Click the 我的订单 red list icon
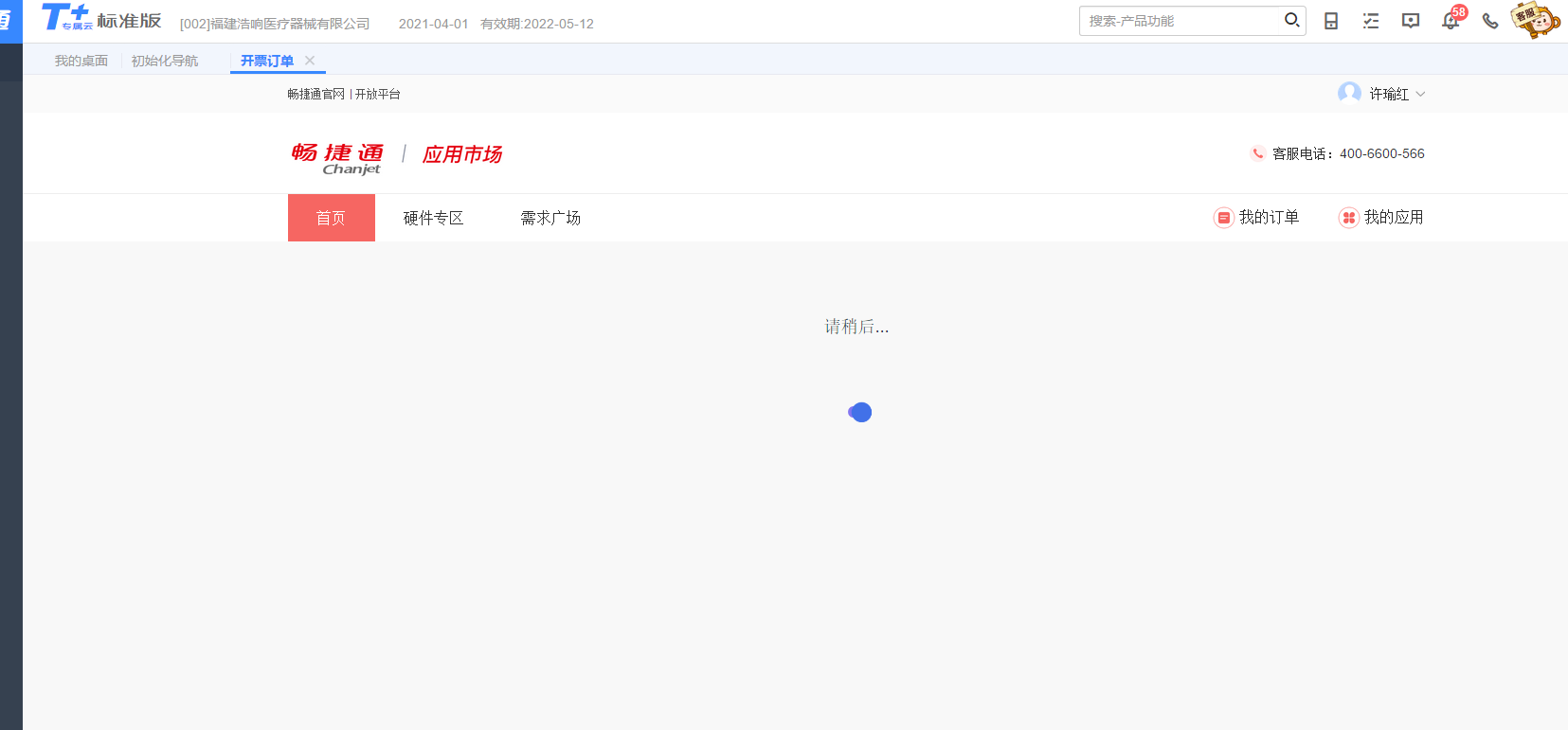 pyautogui.click(x=1223, y=218)
